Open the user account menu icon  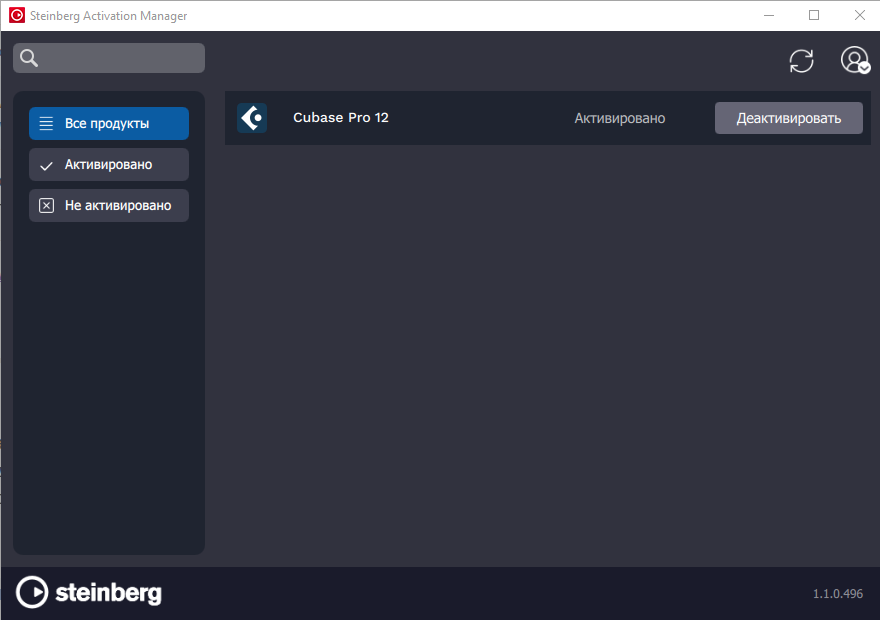[x=855, y=60]
